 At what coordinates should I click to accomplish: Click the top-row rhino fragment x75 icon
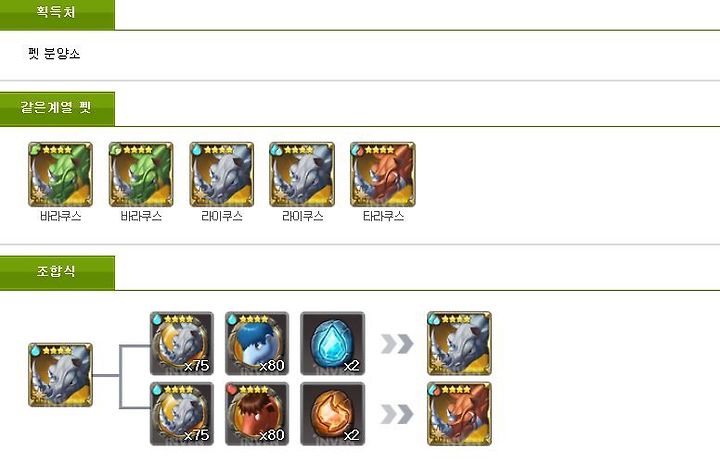point(182,344)
